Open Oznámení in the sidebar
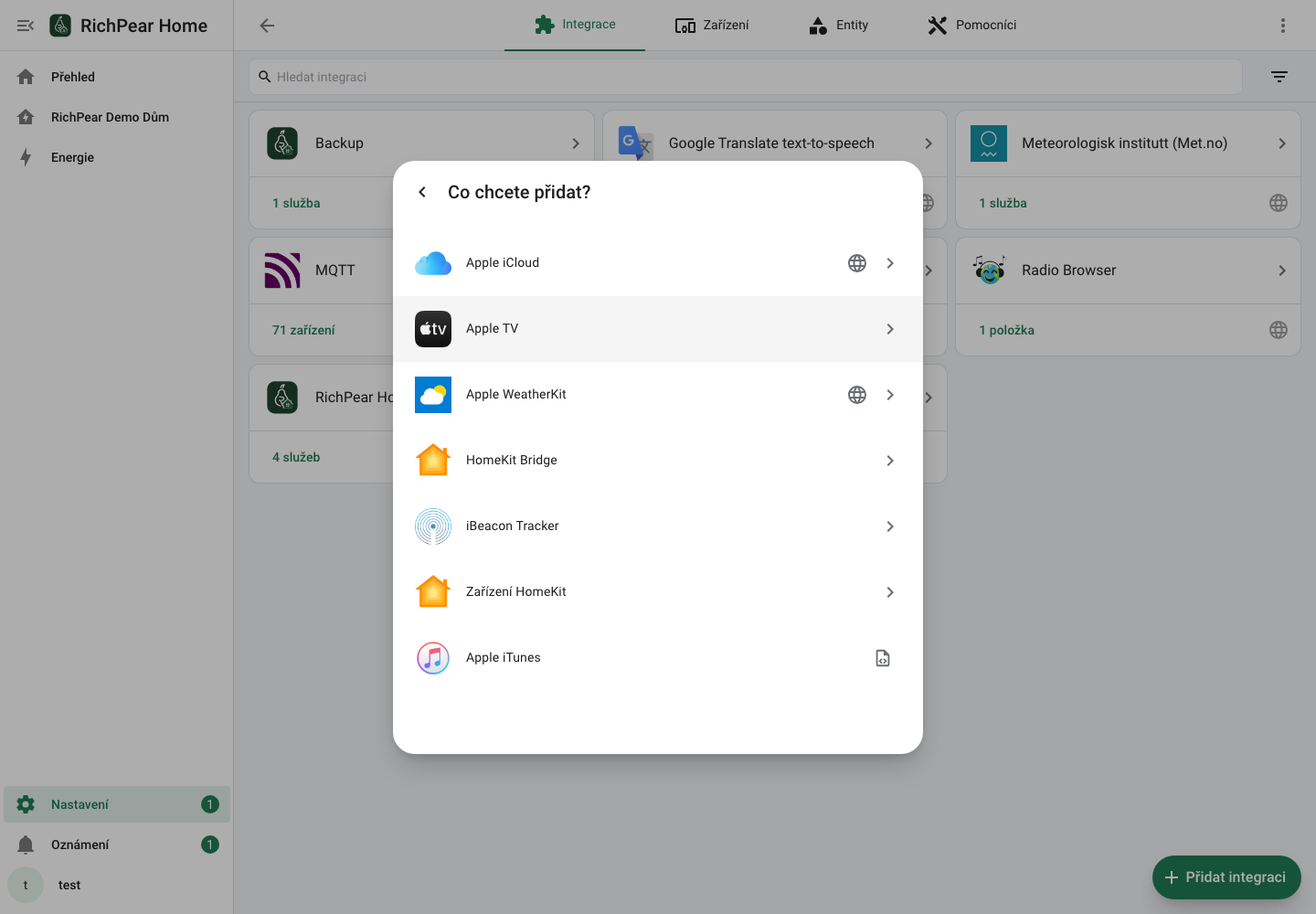The height and width of the screenshot is (914, 1316). (x=117, y=845)
